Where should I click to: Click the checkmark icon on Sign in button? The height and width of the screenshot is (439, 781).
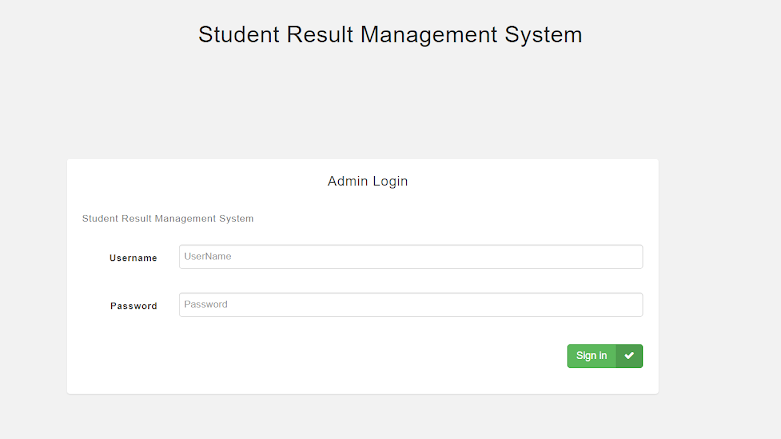(x=629, y=356)
